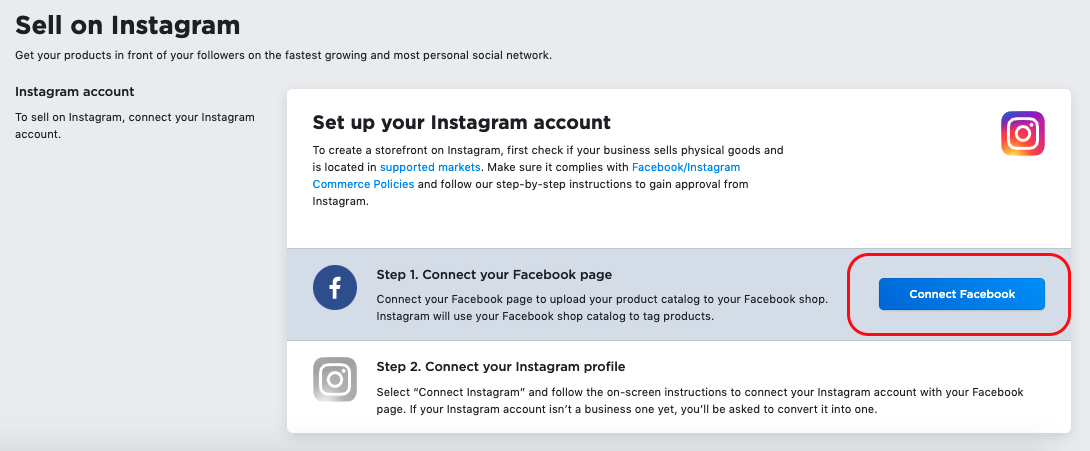Open the supported markets link
Viewport: 1090px width, 451px height.
click(430, 167)
